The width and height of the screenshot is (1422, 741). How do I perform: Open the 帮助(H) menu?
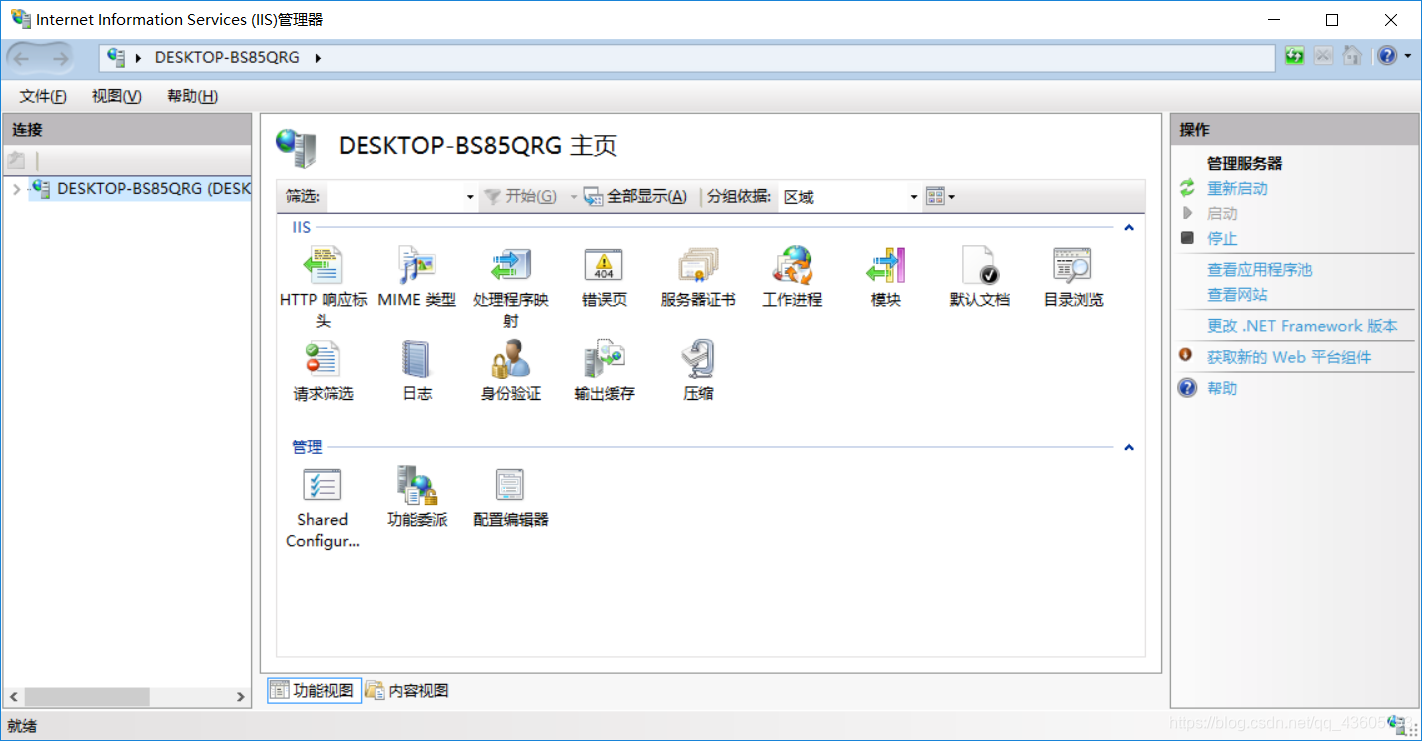[x=192, y=96]
